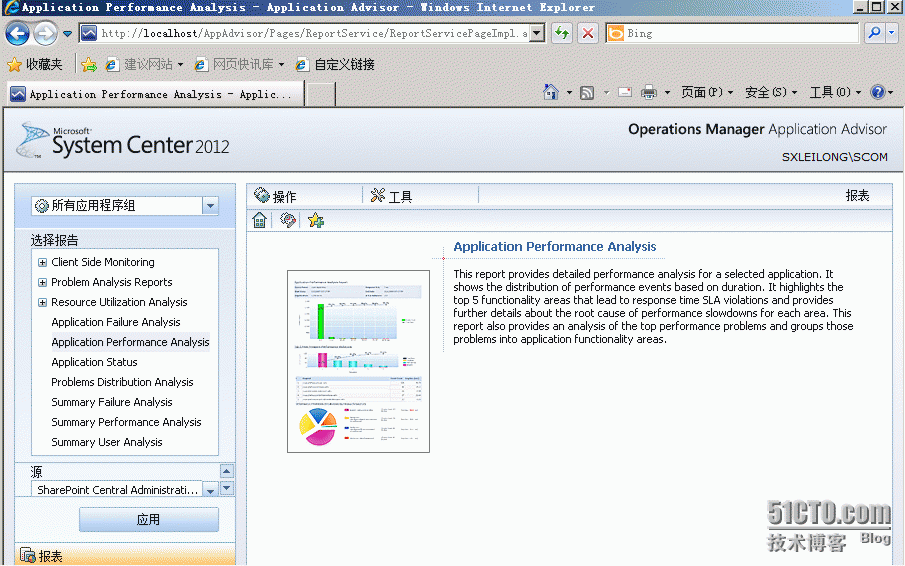Click the add favorite star icon
This screenshot has height=566, width=905.
click(316, 220)
